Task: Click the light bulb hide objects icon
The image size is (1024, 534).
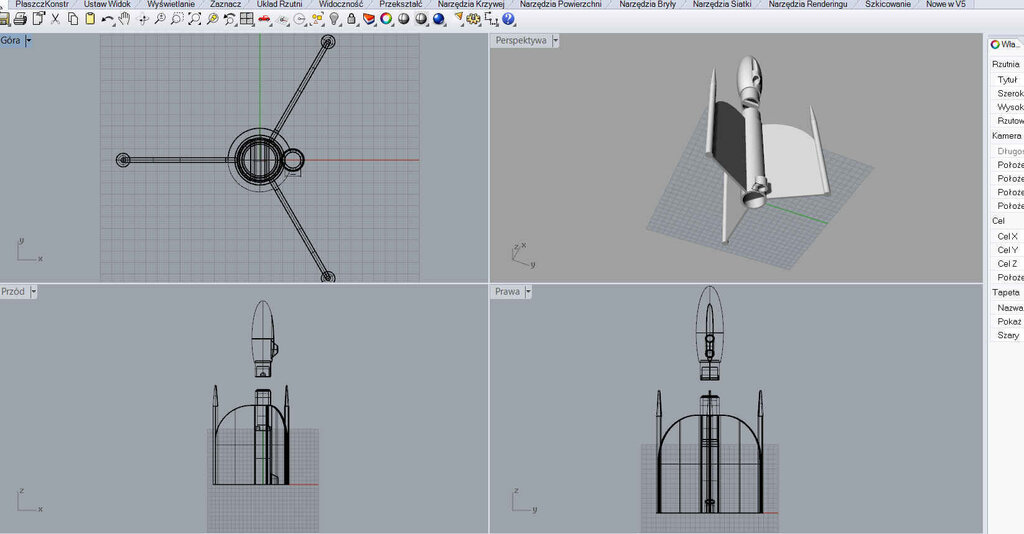Action: [x=334, y=19]
